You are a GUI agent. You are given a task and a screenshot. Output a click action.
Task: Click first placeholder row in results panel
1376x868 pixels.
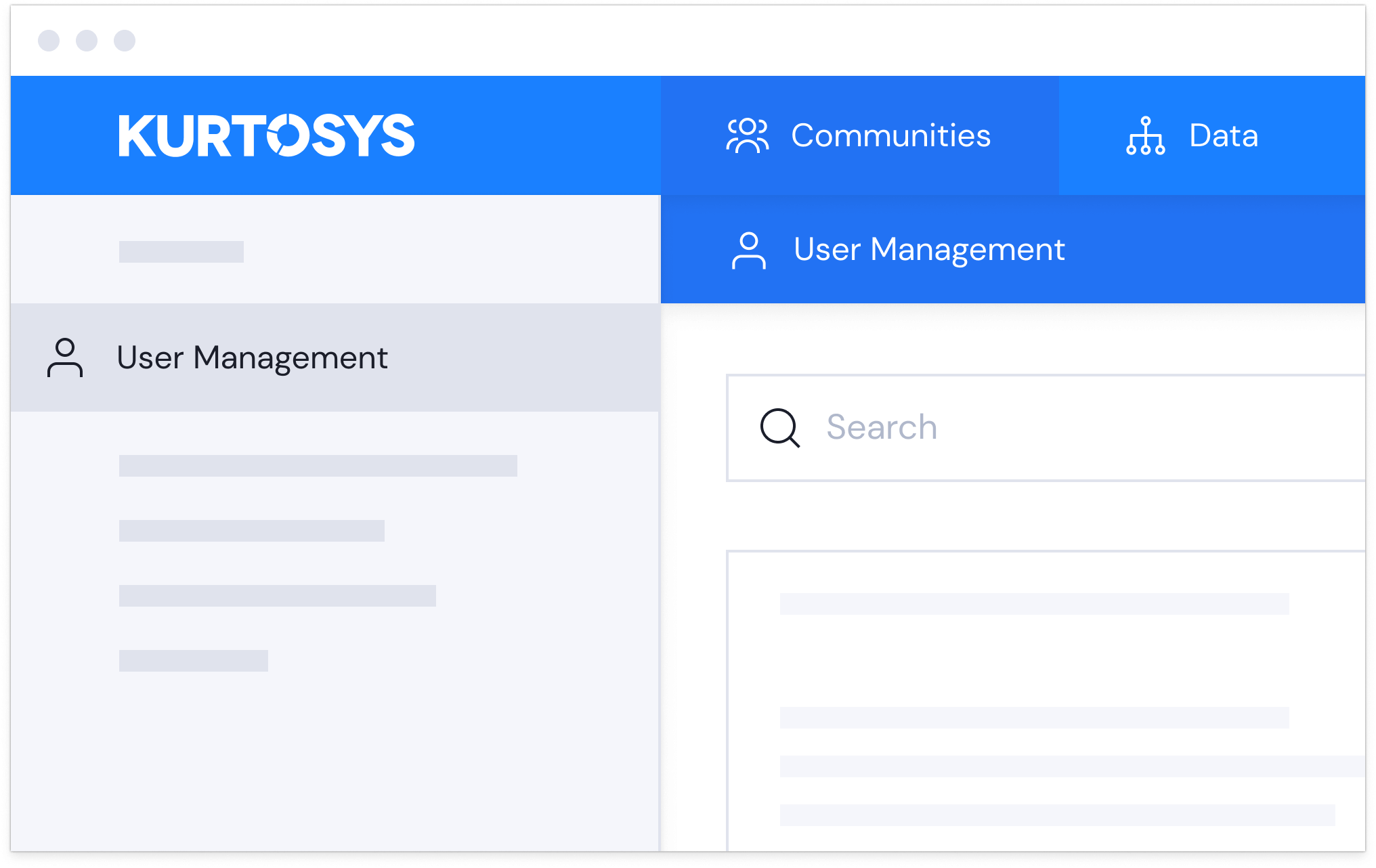(1034, 604)
